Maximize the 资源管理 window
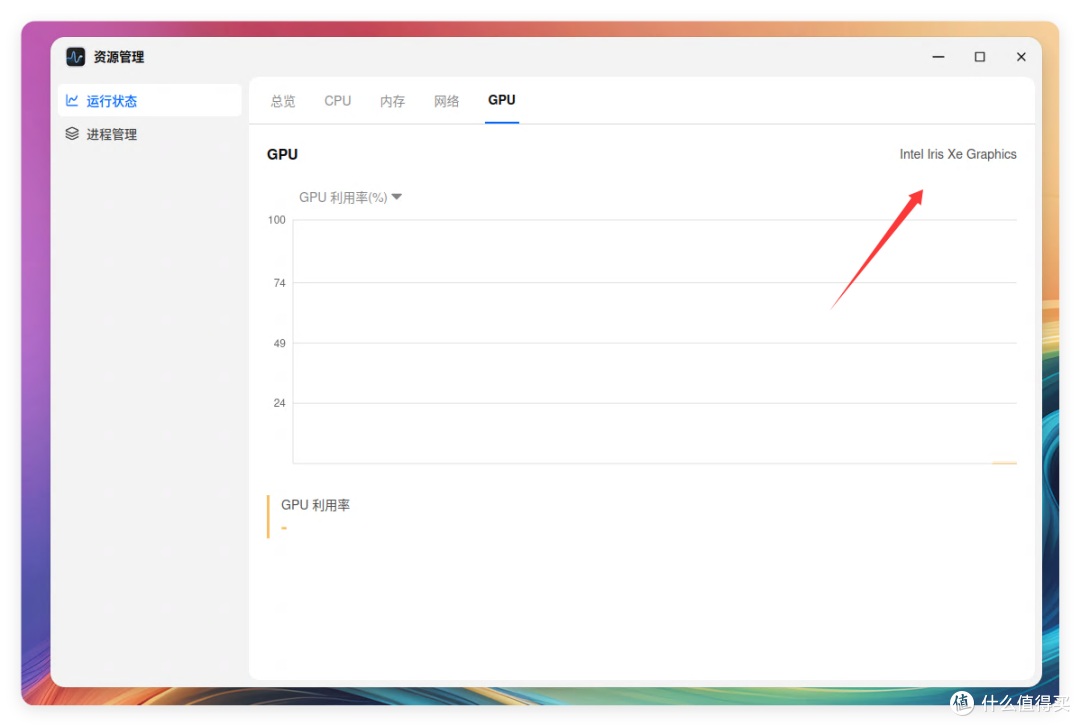 tap(979, 56)
